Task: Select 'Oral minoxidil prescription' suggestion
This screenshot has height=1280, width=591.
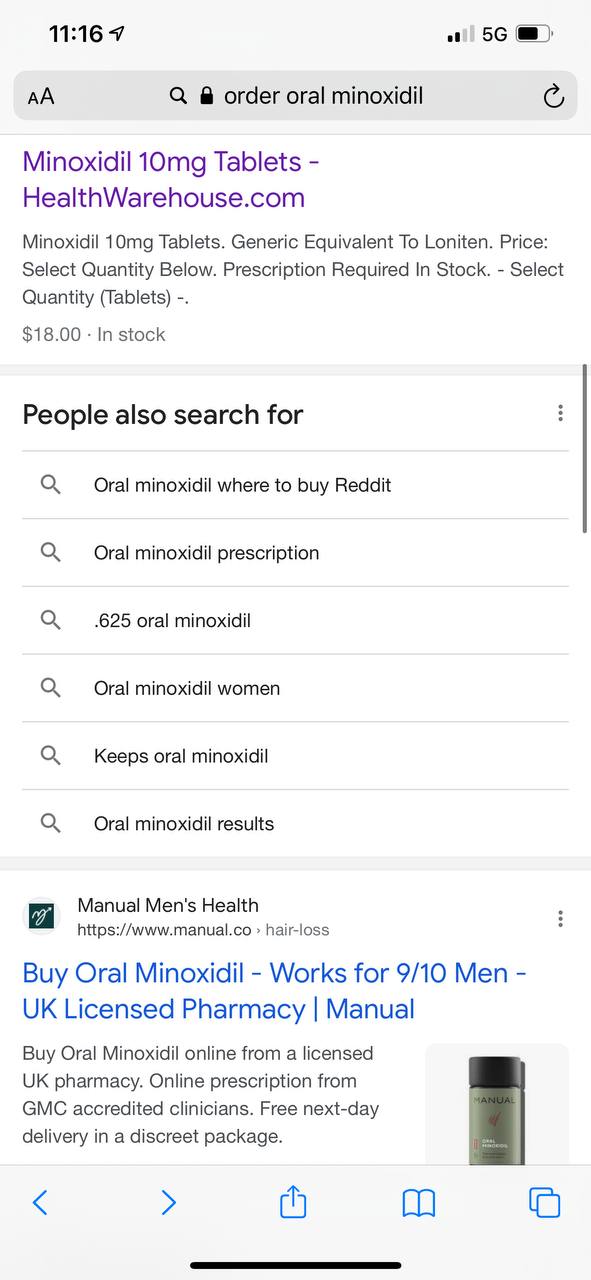Action: coord(295,553)
